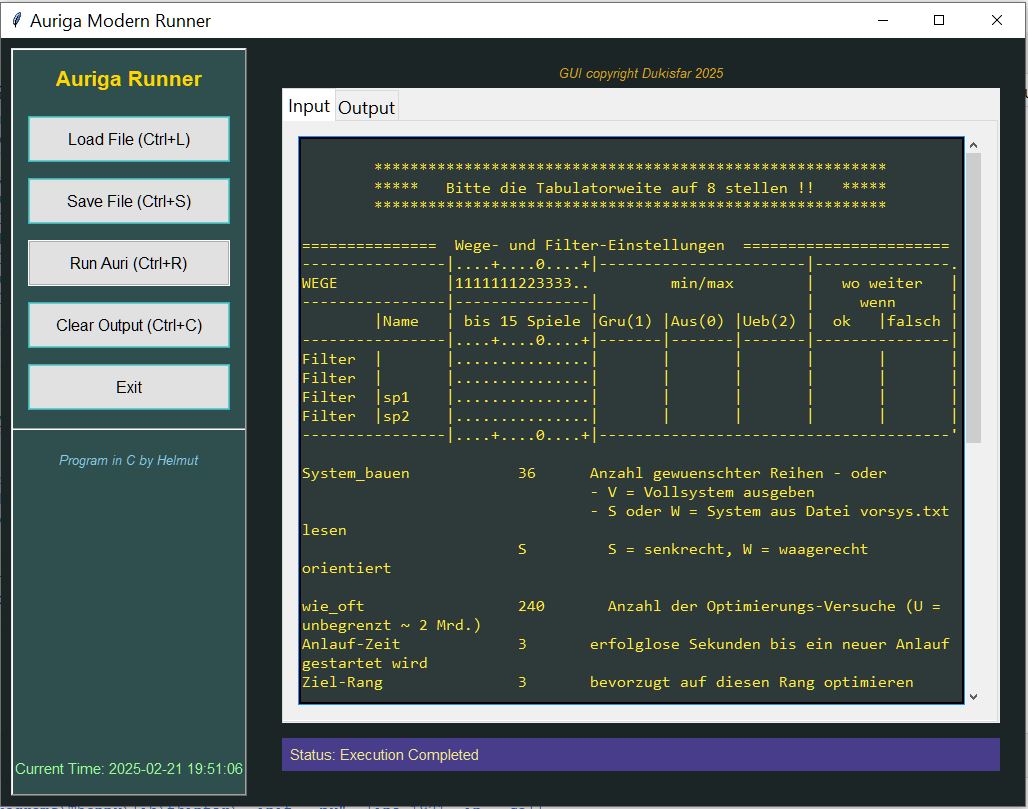This screenshot has width=1028, height=809.
Task: Click the "GUI copyright Dukisfar 2025" text
Action: 641,73
